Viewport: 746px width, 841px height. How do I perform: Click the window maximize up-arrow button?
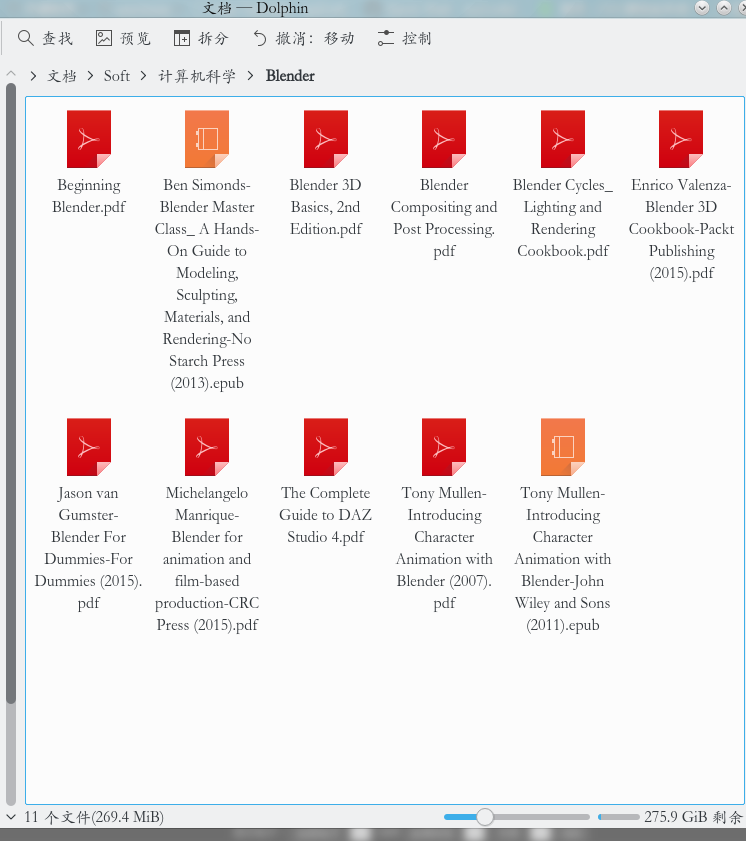[x=724, y=8]
